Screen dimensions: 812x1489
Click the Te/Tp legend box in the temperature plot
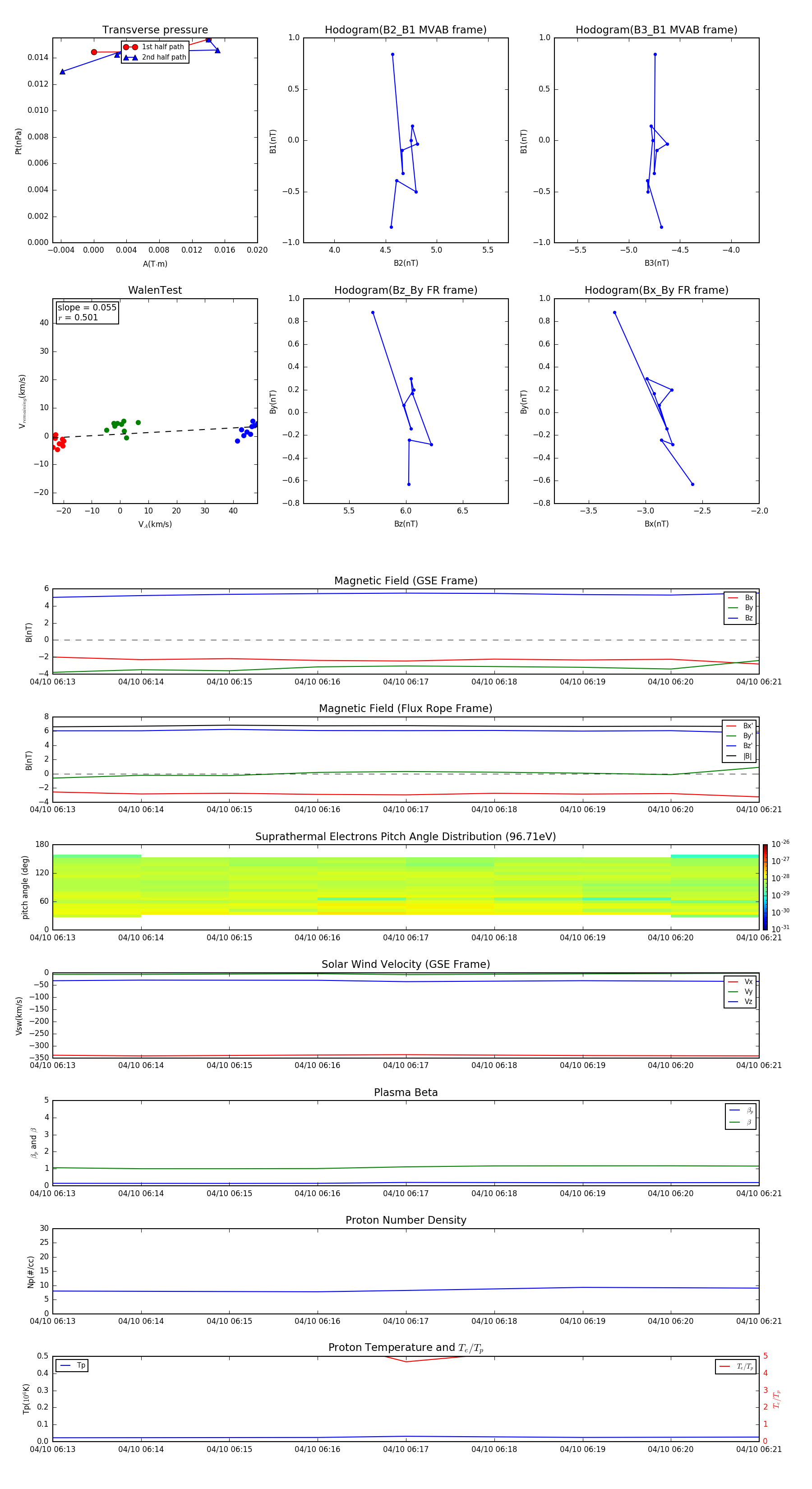point(736,1366)
